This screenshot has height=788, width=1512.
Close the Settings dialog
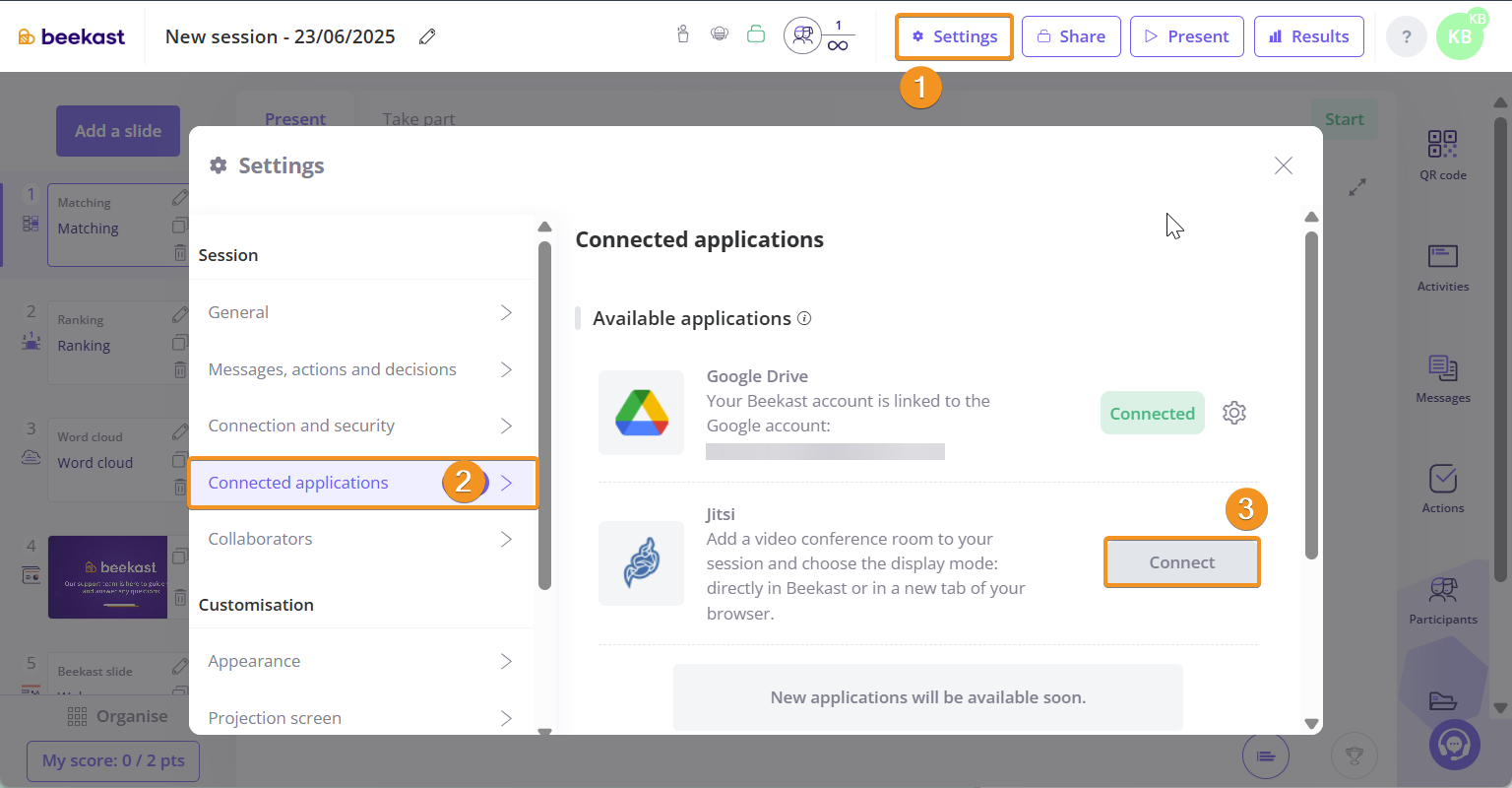click(x=1284, y=165)
